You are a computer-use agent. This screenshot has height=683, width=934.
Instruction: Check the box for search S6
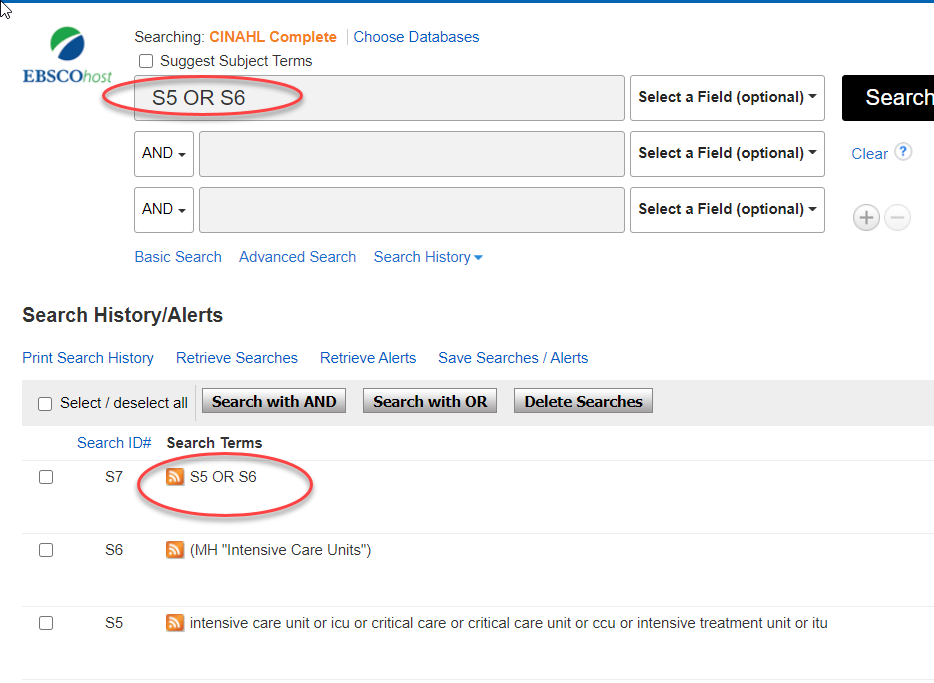click(46, 550)
